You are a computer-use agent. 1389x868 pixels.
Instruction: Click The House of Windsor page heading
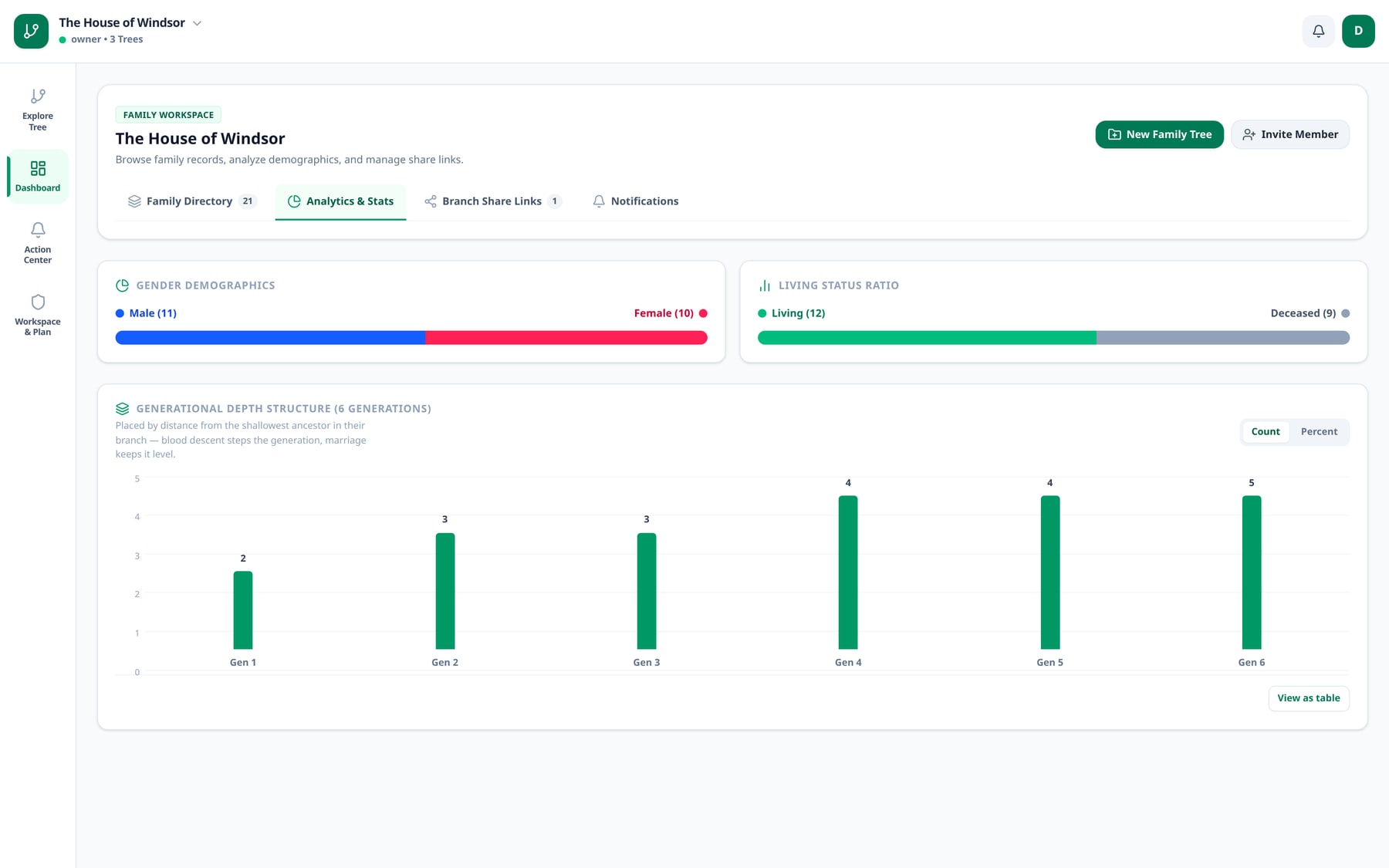click(200, 139)
